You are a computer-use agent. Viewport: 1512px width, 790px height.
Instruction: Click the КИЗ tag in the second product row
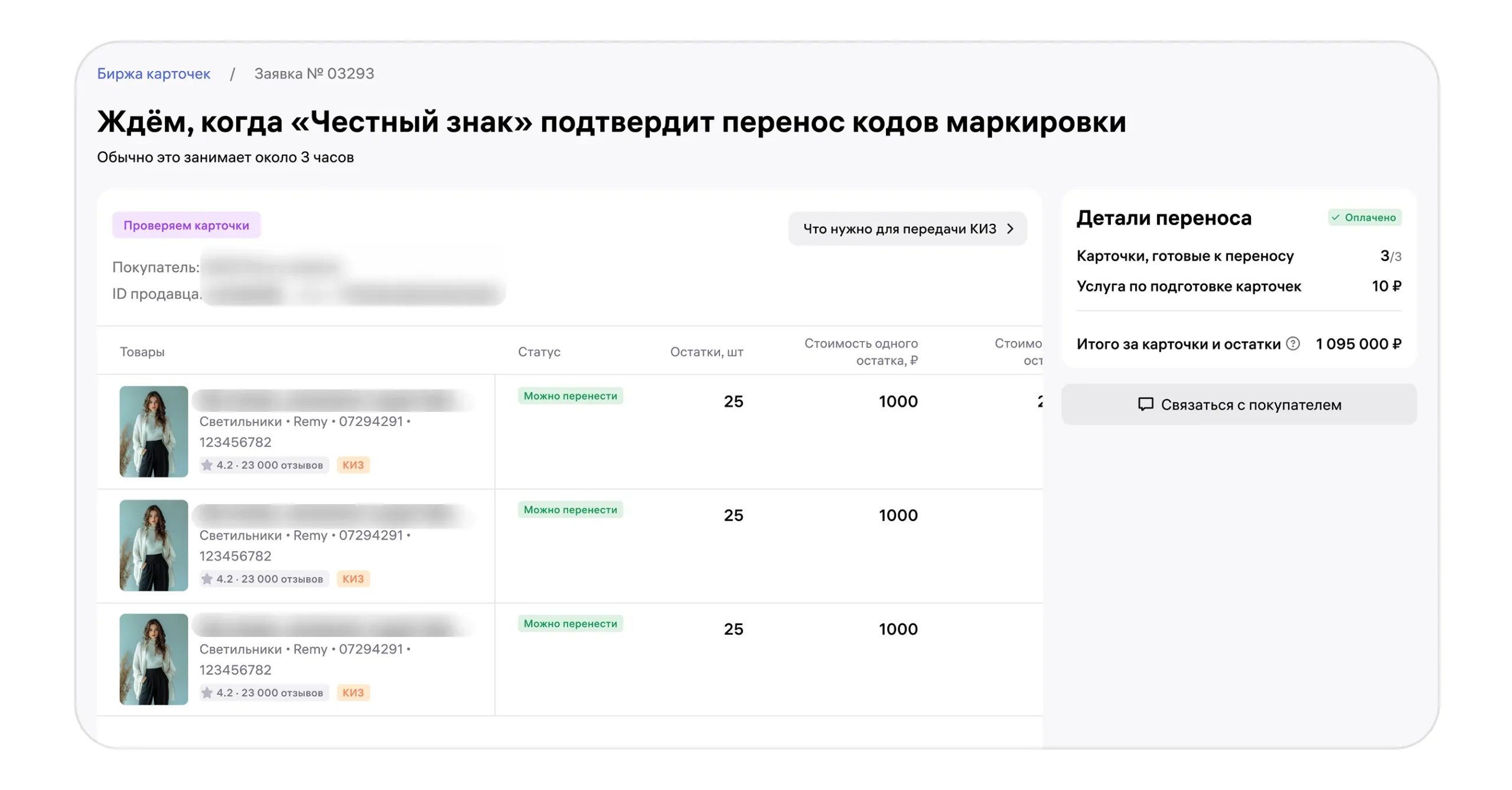(353, 579)
